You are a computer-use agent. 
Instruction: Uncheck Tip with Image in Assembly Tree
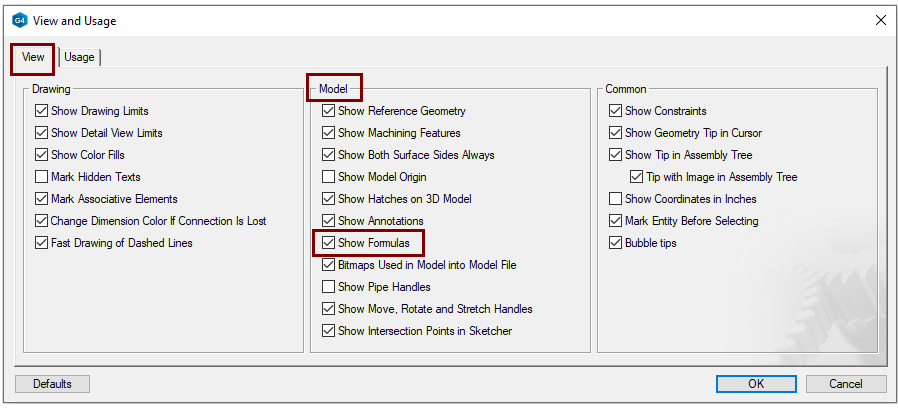pyautogui.click(x=638, y=177)
